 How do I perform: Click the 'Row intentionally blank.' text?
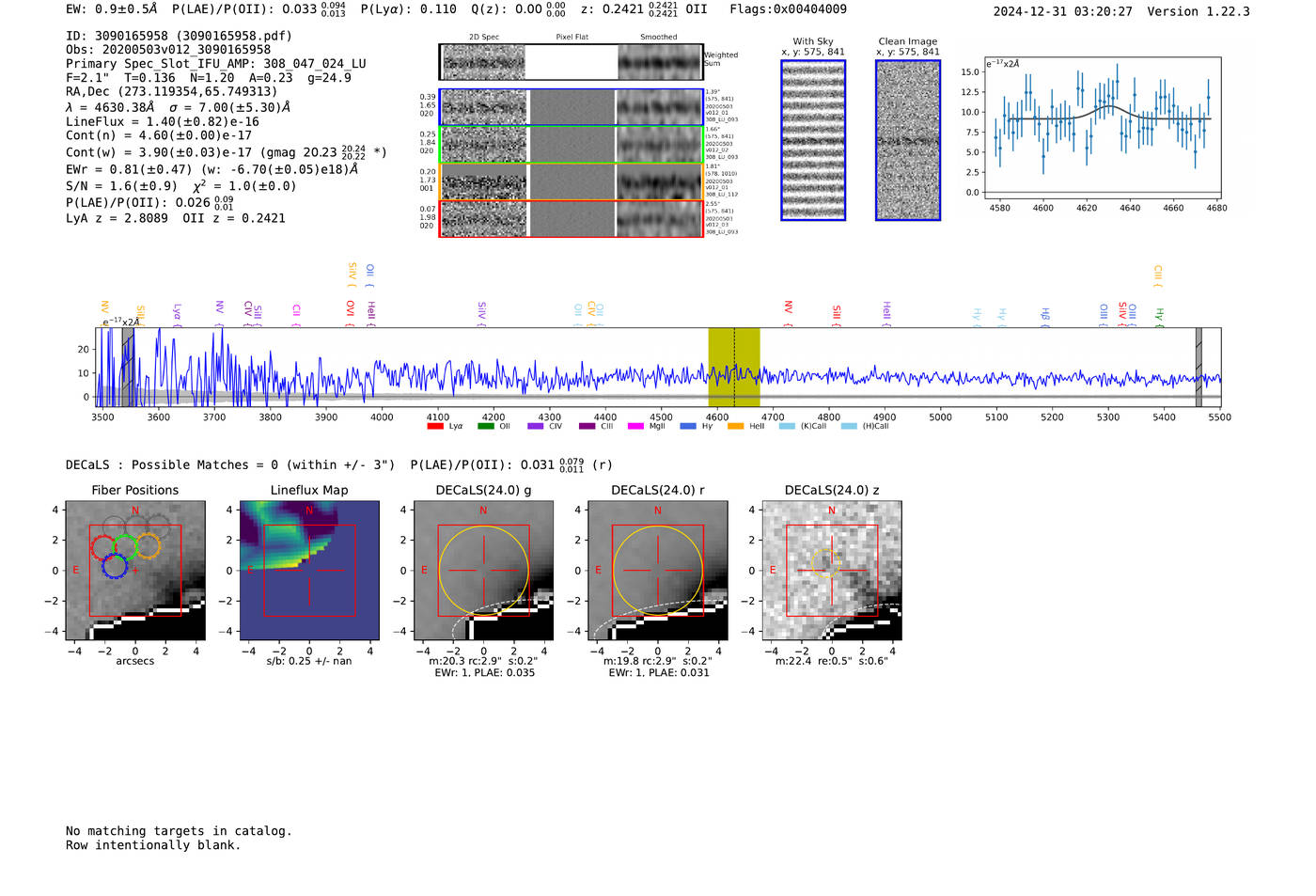(x=153, y=845)
